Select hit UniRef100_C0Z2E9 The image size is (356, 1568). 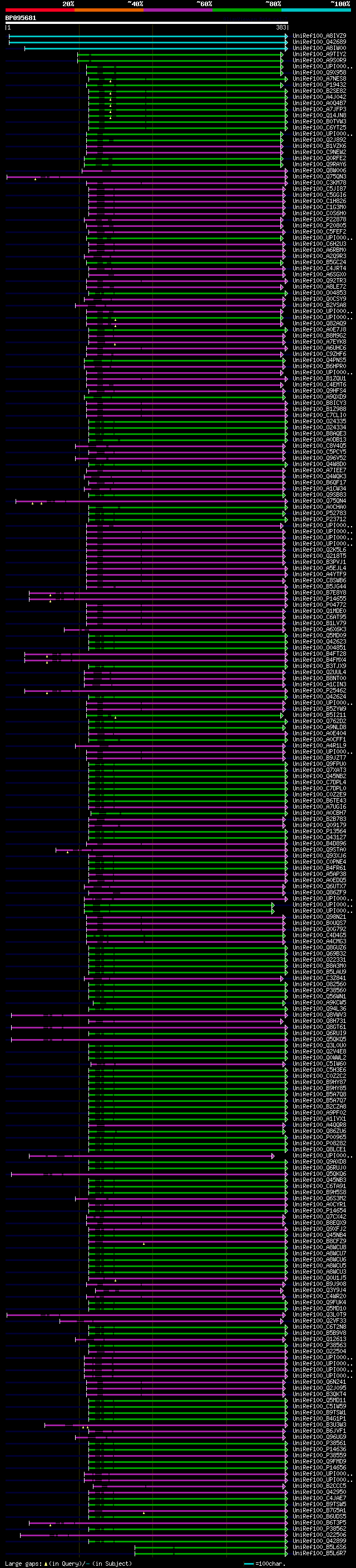click(319, 794)
